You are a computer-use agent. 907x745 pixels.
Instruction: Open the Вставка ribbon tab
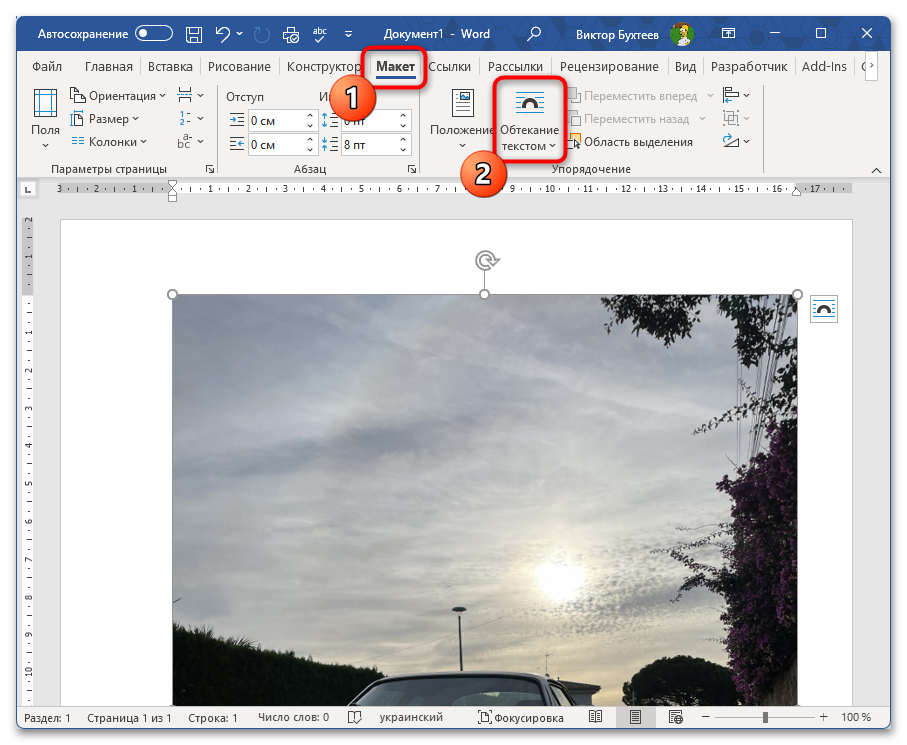point(170,67)
